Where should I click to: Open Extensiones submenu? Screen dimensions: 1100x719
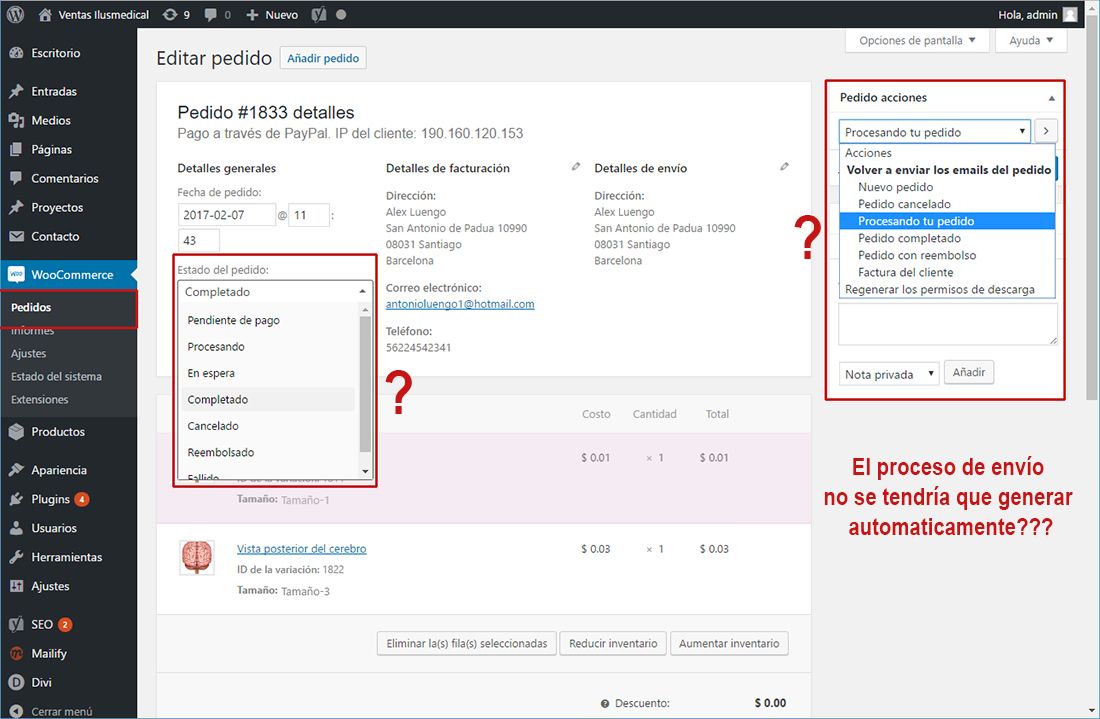click(x=39, y=400)
